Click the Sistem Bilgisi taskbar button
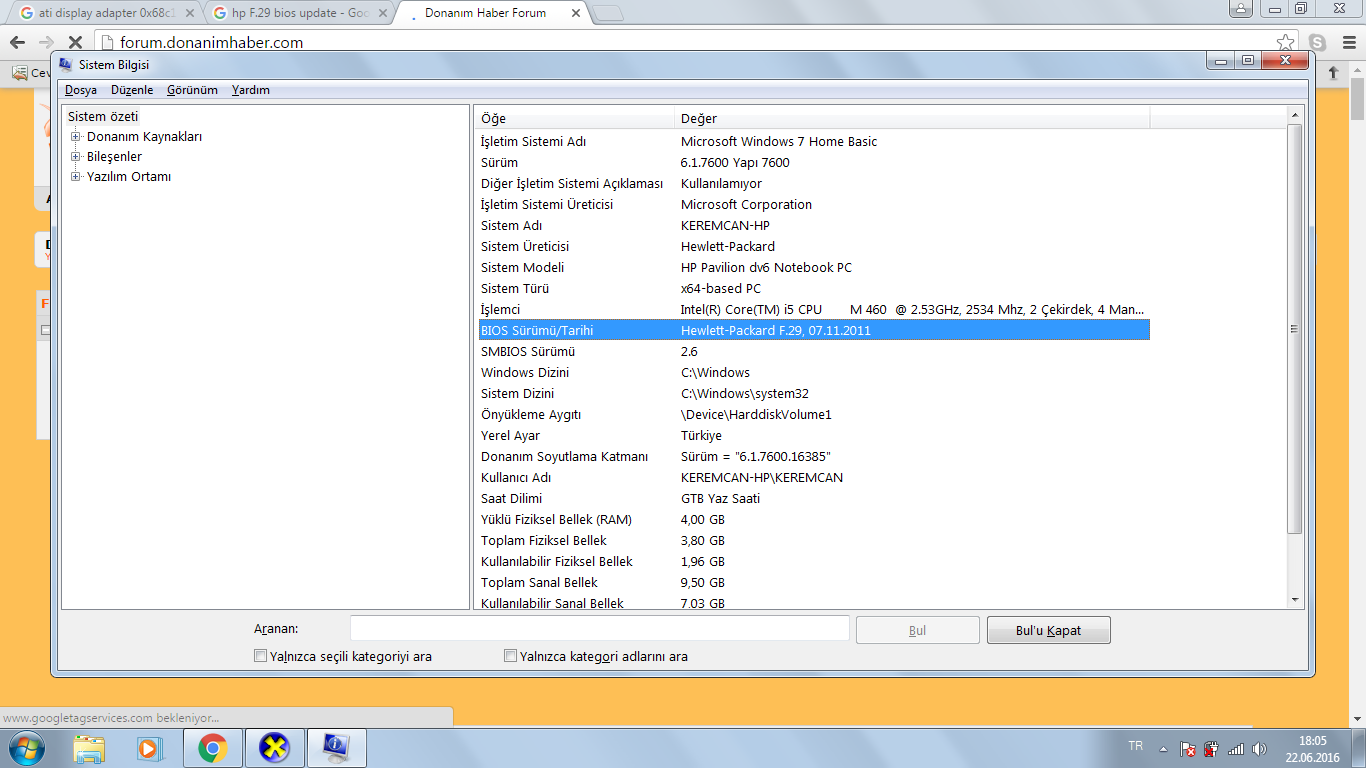 [x=336, y=748]
